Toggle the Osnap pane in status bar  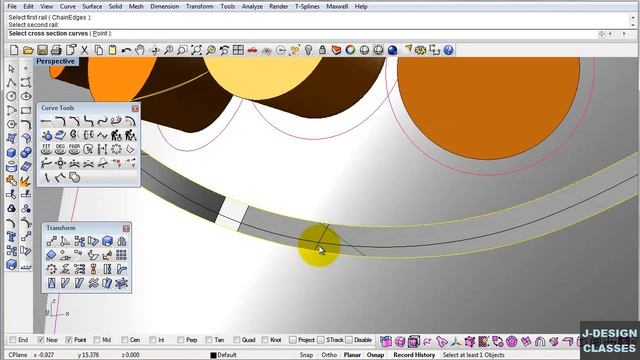(x=375, y=355)
